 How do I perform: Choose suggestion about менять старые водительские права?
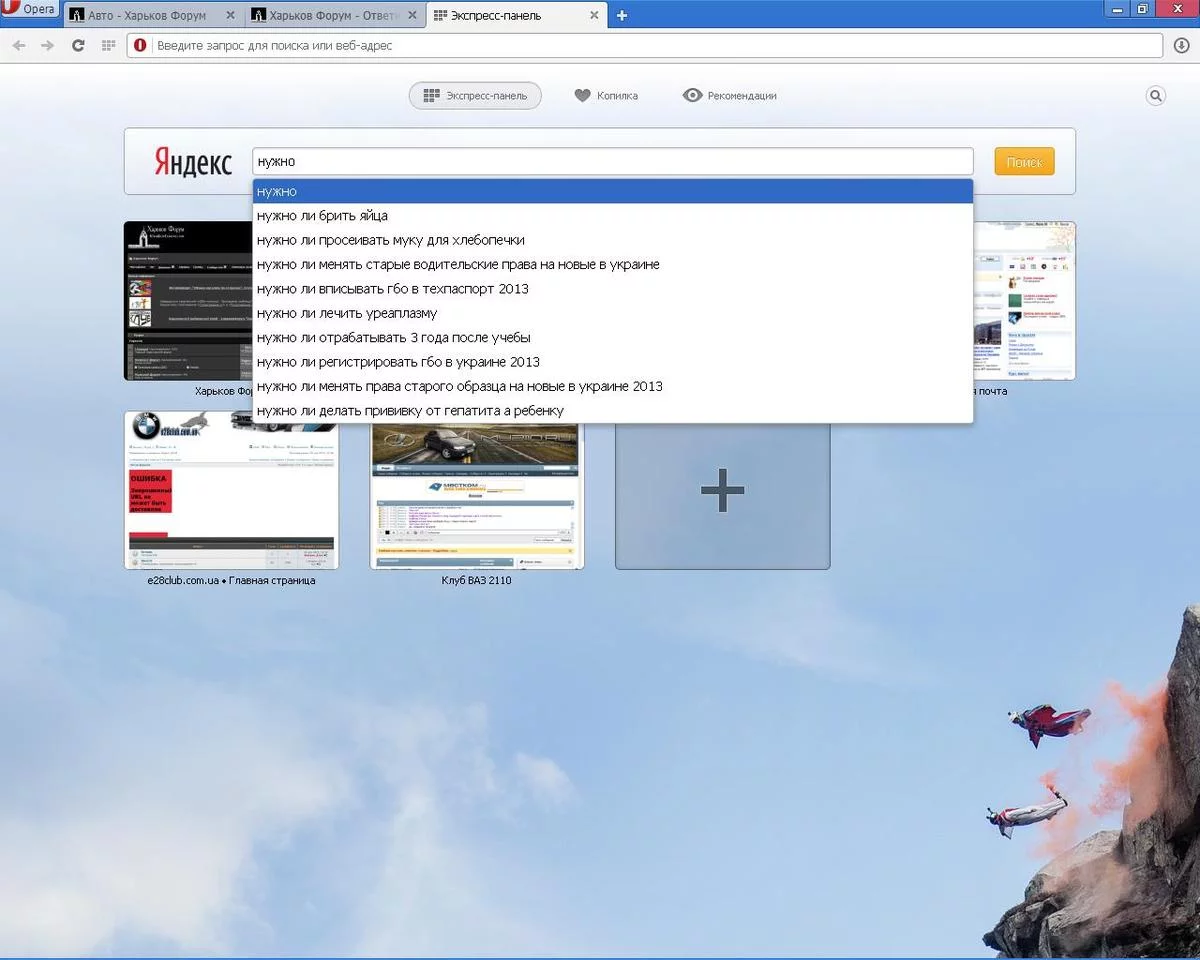click(x=613, y=264)
